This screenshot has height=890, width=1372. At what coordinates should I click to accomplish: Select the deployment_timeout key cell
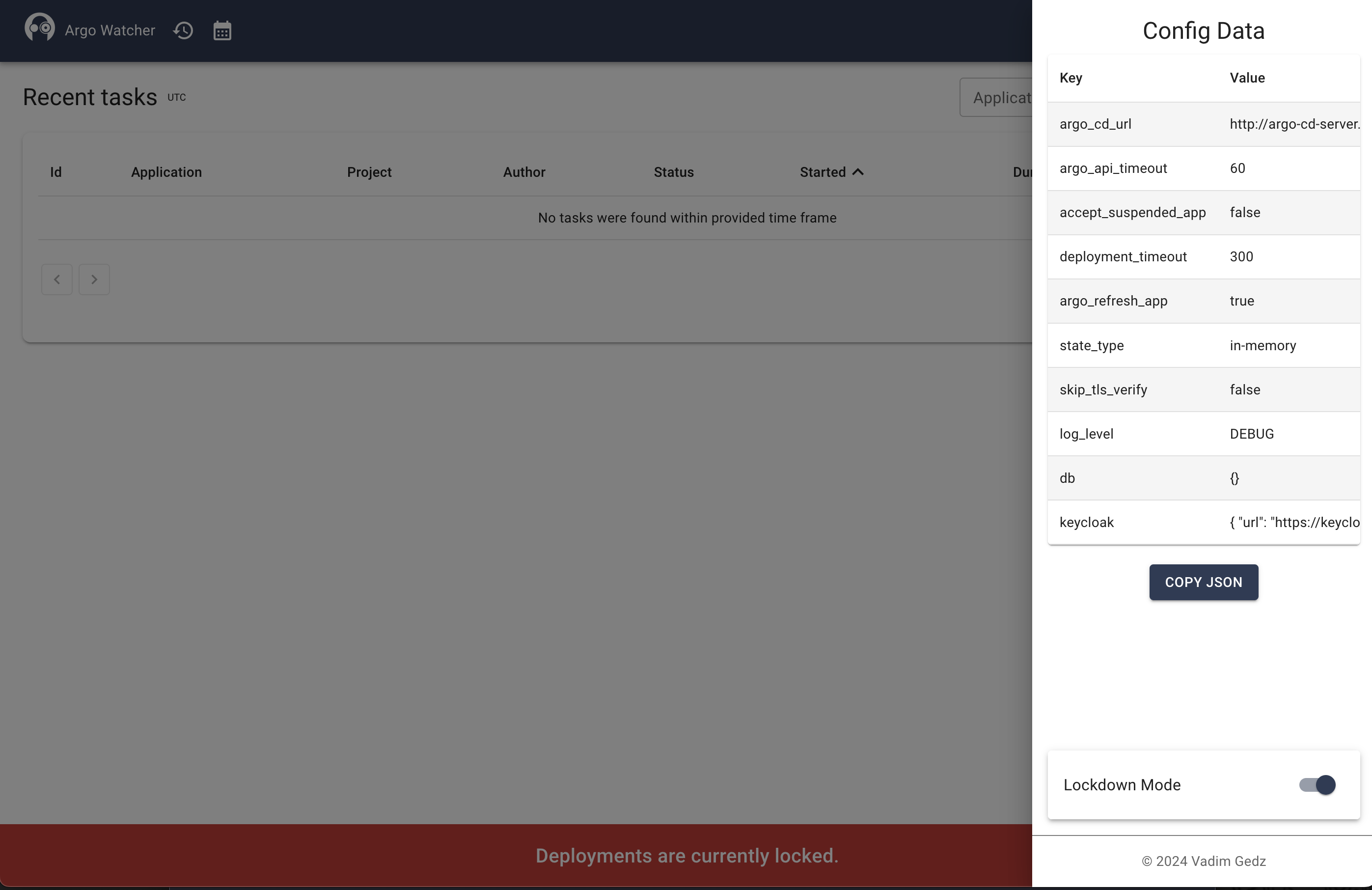tap(1132, 256)
